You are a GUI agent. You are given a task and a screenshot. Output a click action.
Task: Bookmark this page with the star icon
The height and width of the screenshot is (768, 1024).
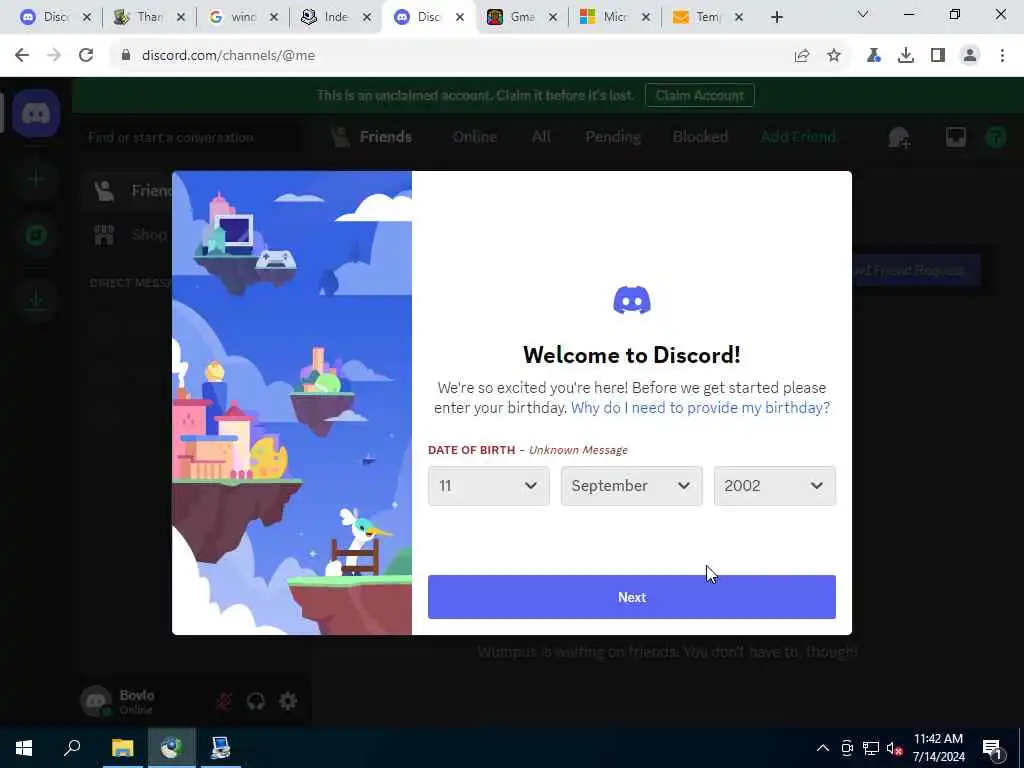(x=834, y=56)
